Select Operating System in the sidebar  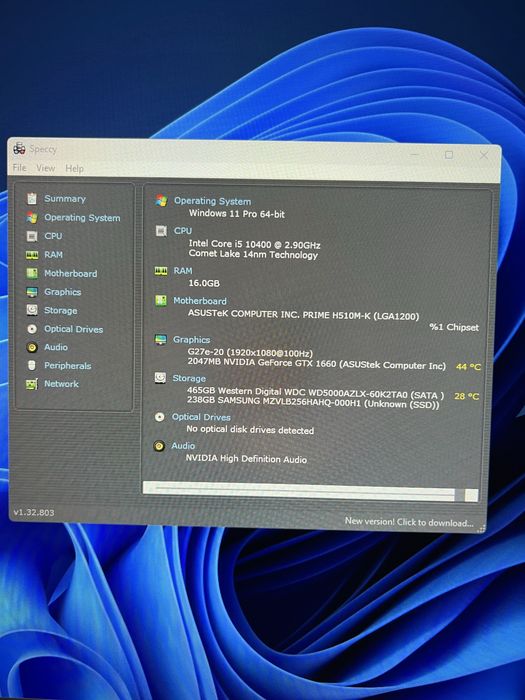pyautogui.click(x=82, y=218)
